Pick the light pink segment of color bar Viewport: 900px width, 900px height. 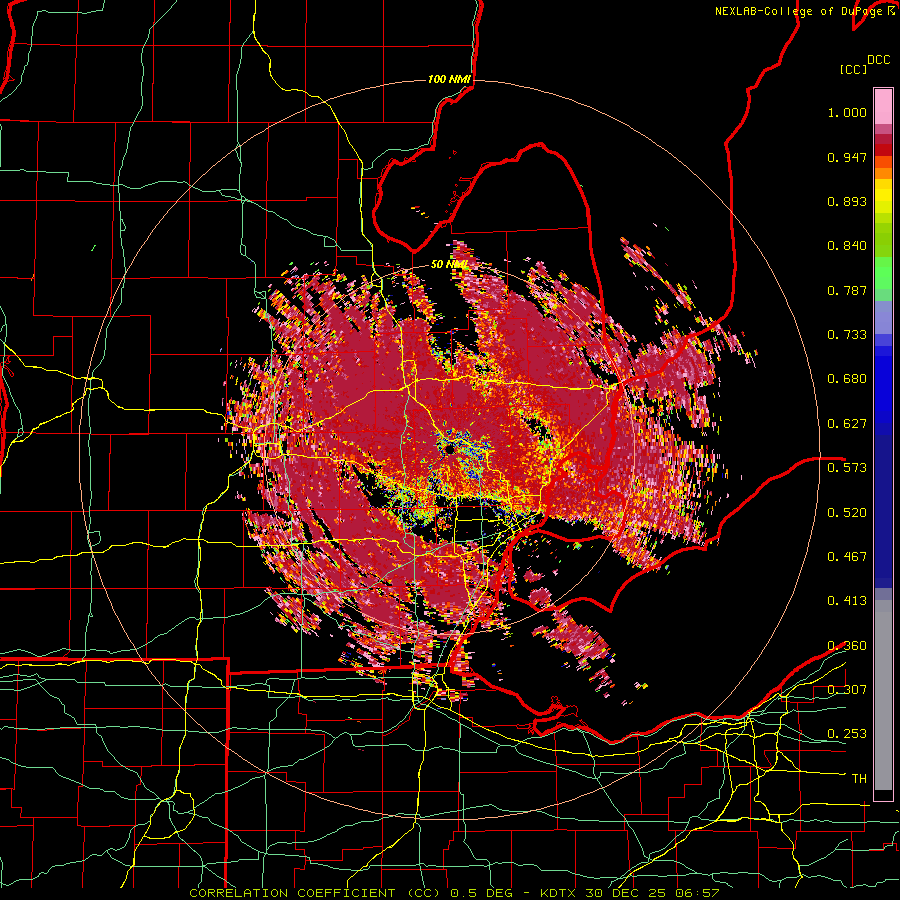(x=883, y=106)
